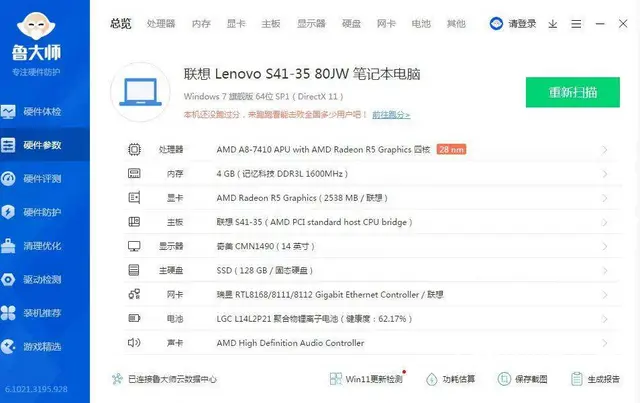Open 游戏精选 pacman icon
Viewport: 640px width, 403px height.
click(x=8, y=346)
